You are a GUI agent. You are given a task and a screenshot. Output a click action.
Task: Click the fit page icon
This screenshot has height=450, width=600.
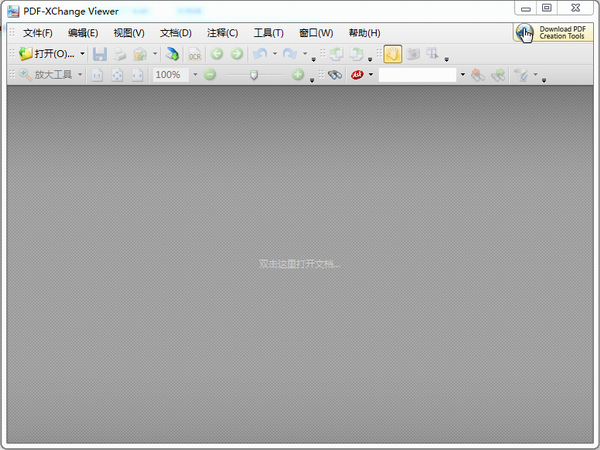pos(117,75)
